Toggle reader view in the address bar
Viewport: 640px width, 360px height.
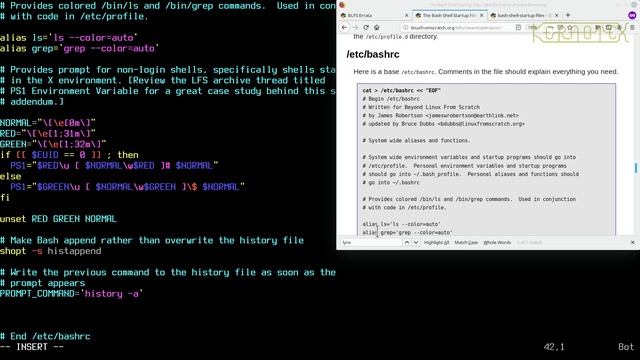(x=518, y=27)
